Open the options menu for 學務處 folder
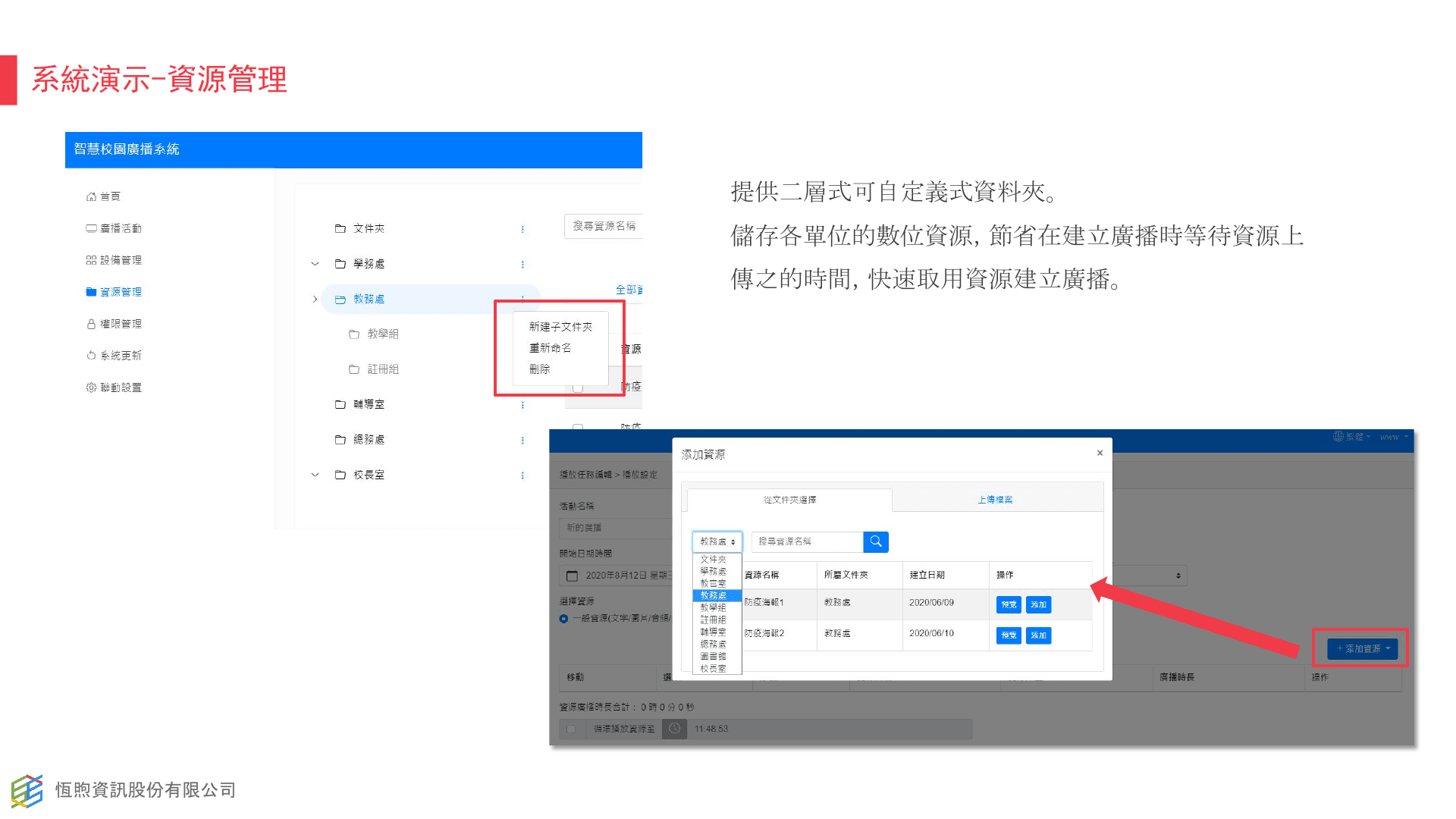 [x=522, y=265]
